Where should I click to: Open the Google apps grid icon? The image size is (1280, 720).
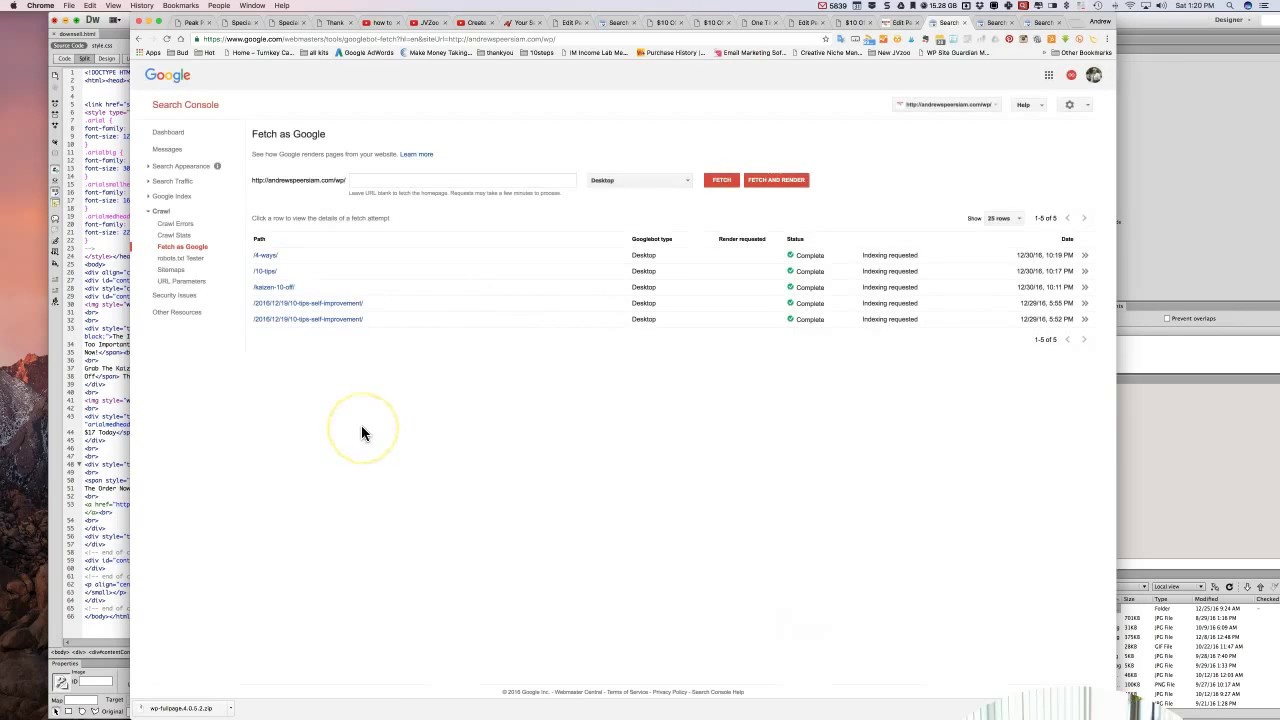click(1048, 75)
